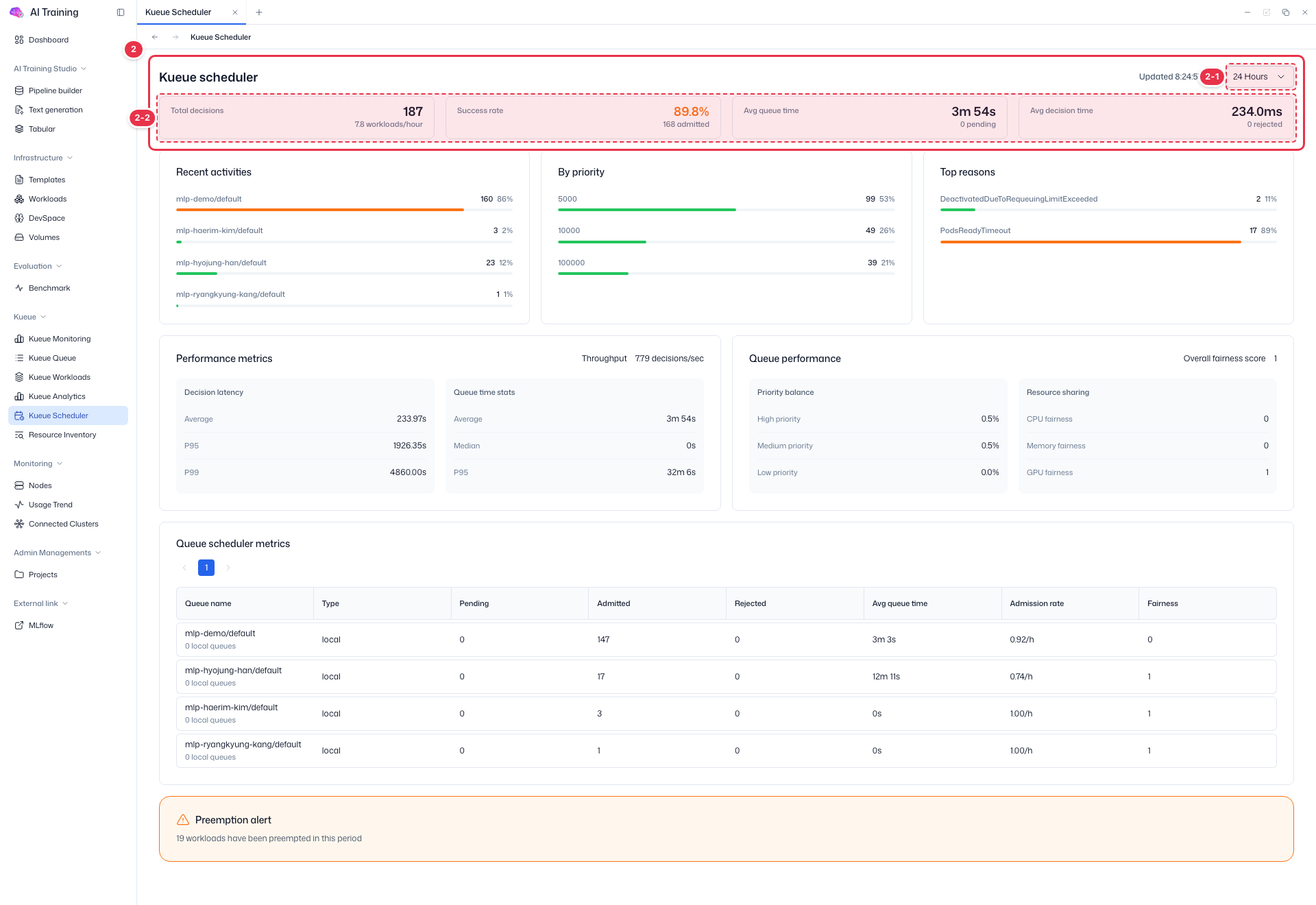Collapse the Monitoring section chevron

pyautogui.click(x=60, y=463)
